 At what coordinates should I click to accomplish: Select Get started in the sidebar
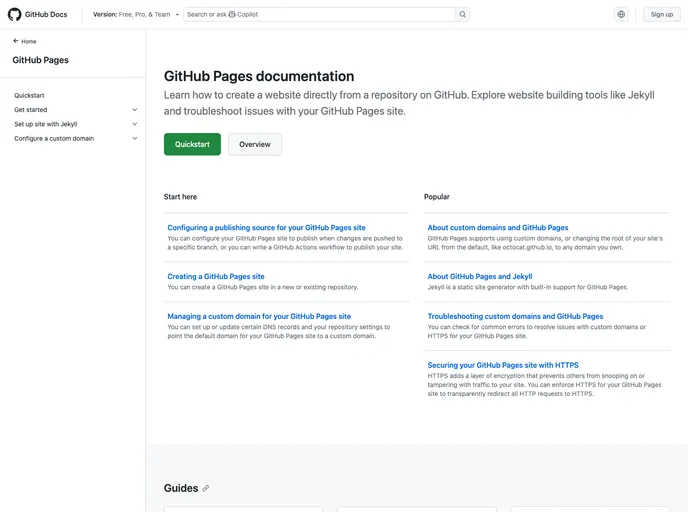pyautogui.click(x=31, y=110)
